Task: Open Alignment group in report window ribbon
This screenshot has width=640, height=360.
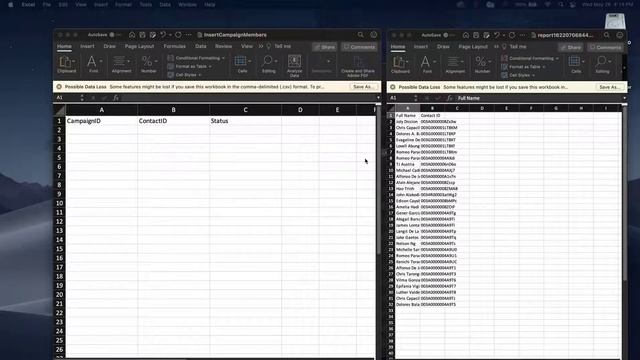Action: pos(455,65)
